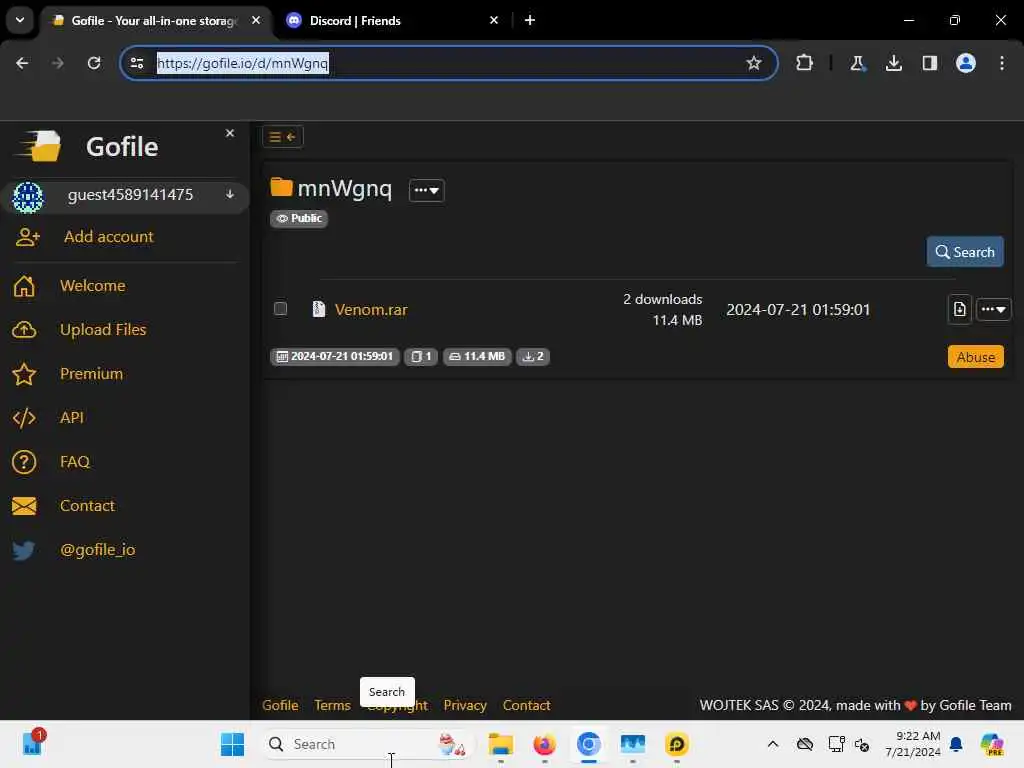The image size is (1024, 768).
Task: Go to the Welcome page
Action: (x=93, y=285)
